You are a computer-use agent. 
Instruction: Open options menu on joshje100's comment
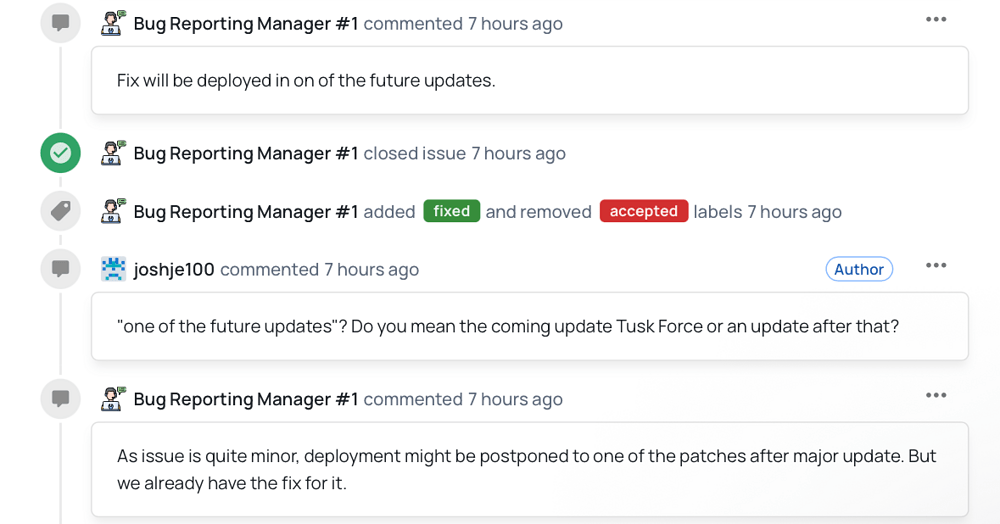tap(936, 266)
